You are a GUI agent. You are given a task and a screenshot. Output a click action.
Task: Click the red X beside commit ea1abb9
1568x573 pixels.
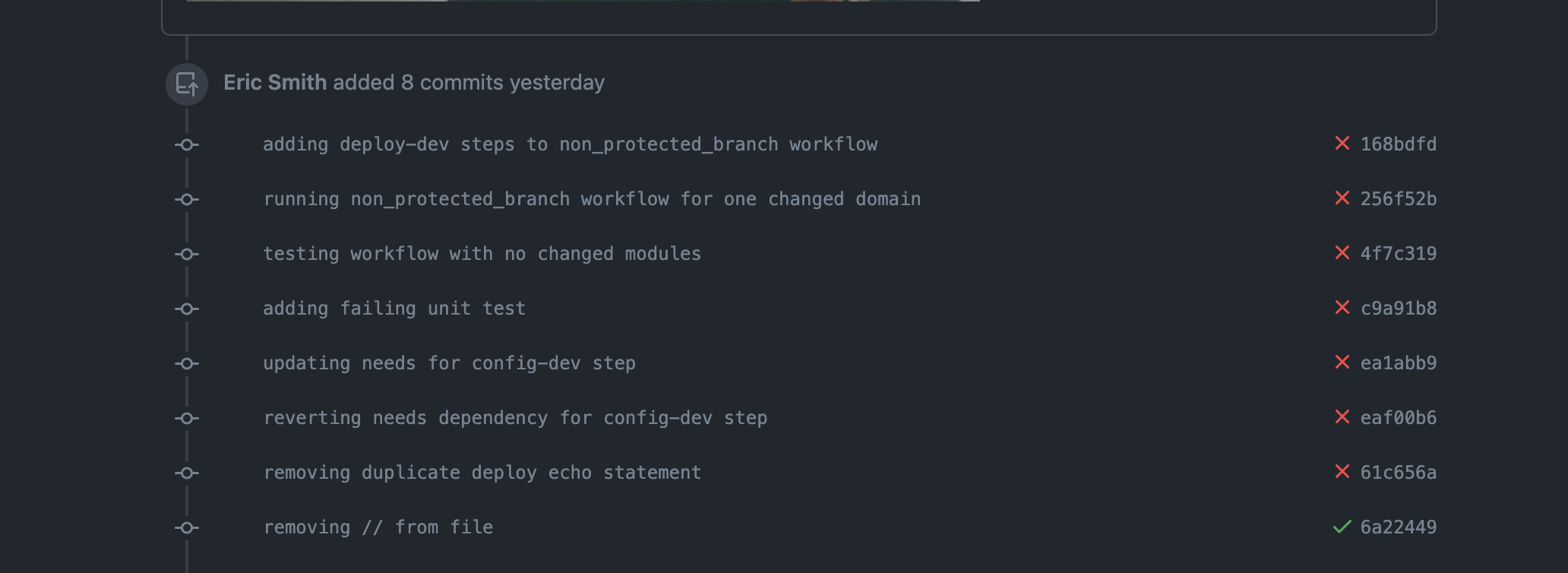click(1343, 363)
